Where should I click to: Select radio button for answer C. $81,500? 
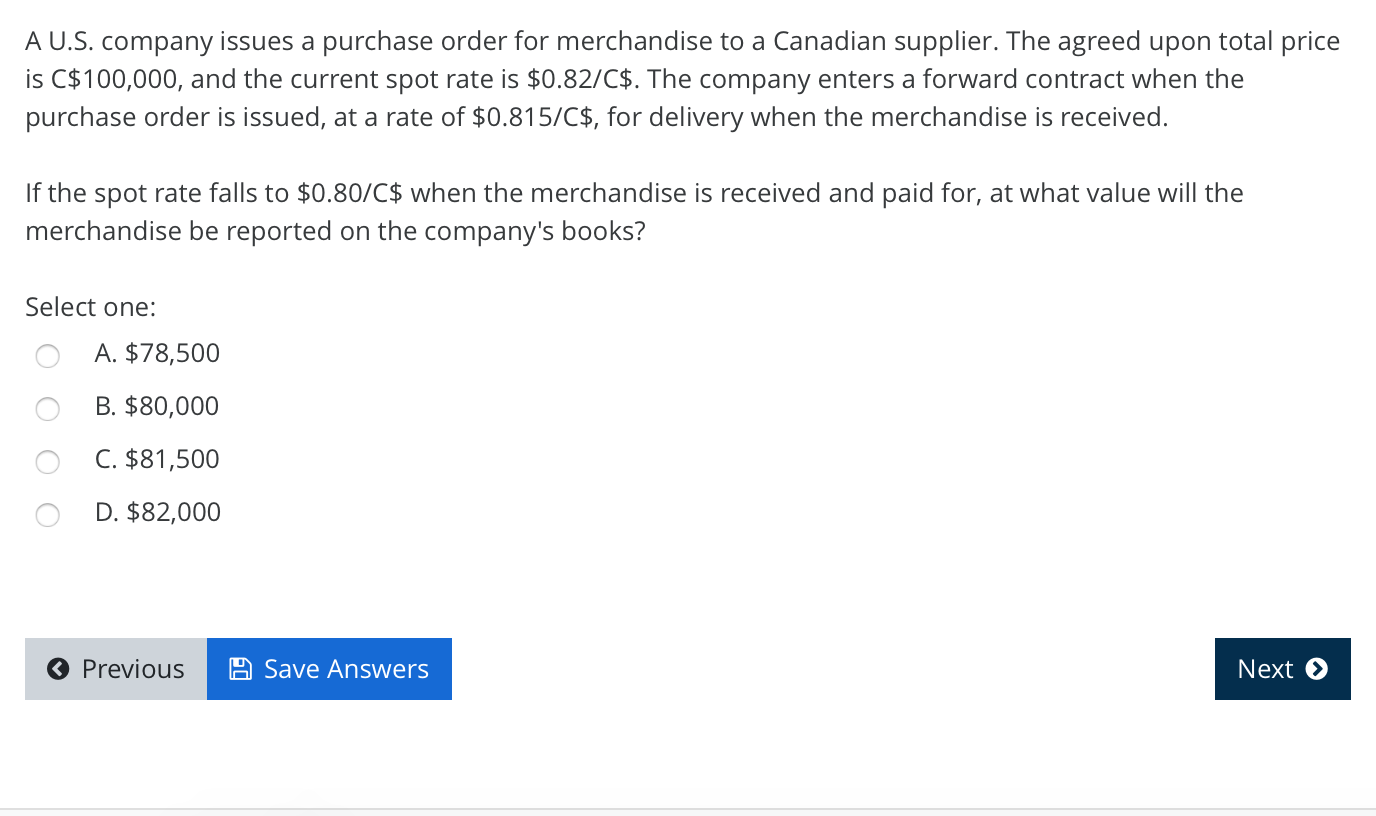pyautogui.click(x=47, y=462)
